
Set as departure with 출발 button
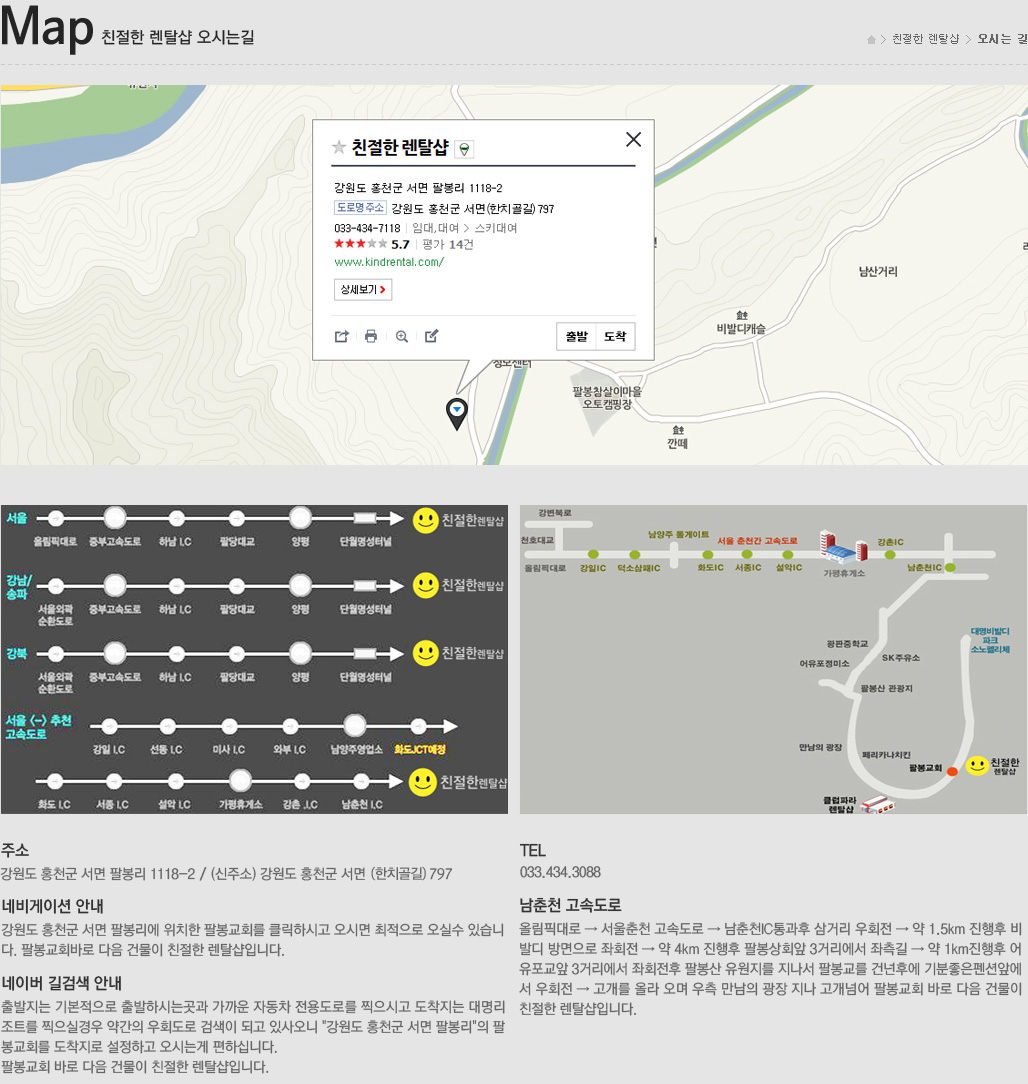point(577,337)
